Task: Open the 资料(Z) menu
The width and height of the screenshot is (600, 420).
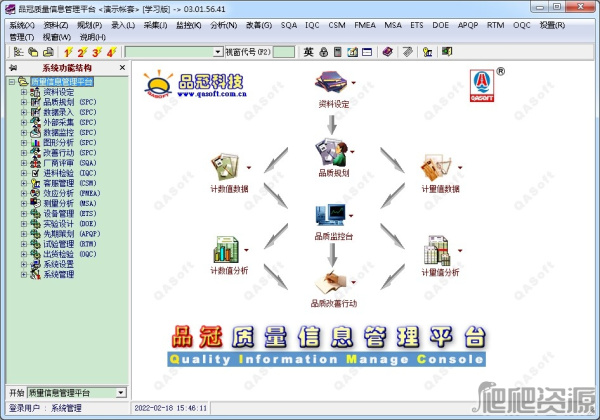Action: coord(56,25)
